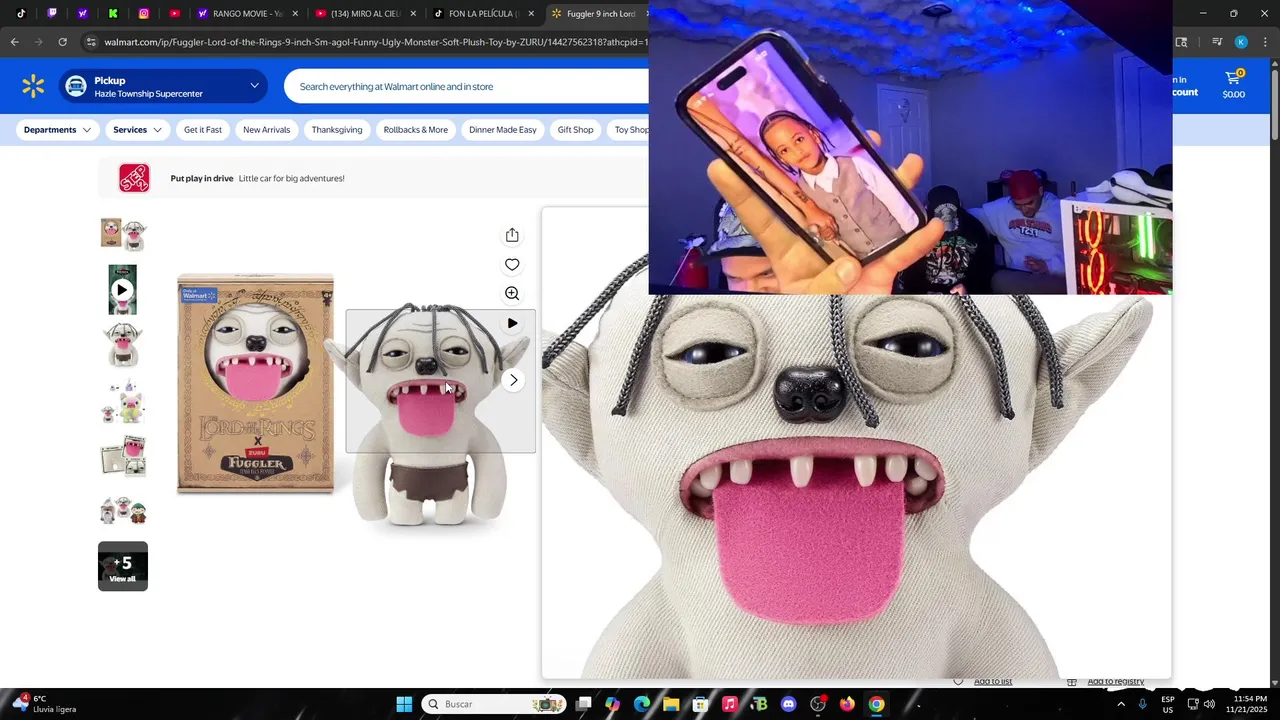Click the zoom magnifier icon on the product image

[x=512, y=293]
